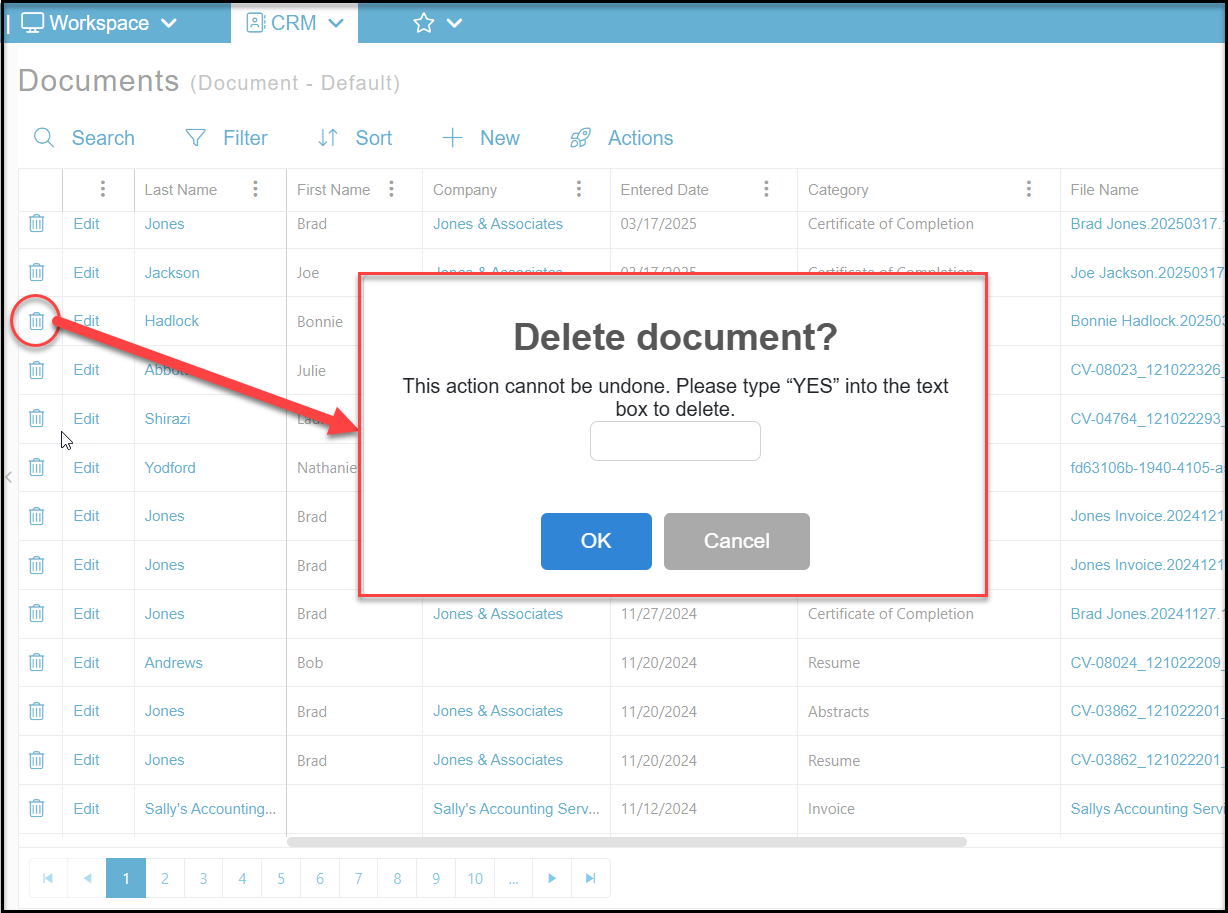This screenshot has height=913, width=1228.
Task: Expand the collapsed left side panel arrow
Action: click(9, 478)
